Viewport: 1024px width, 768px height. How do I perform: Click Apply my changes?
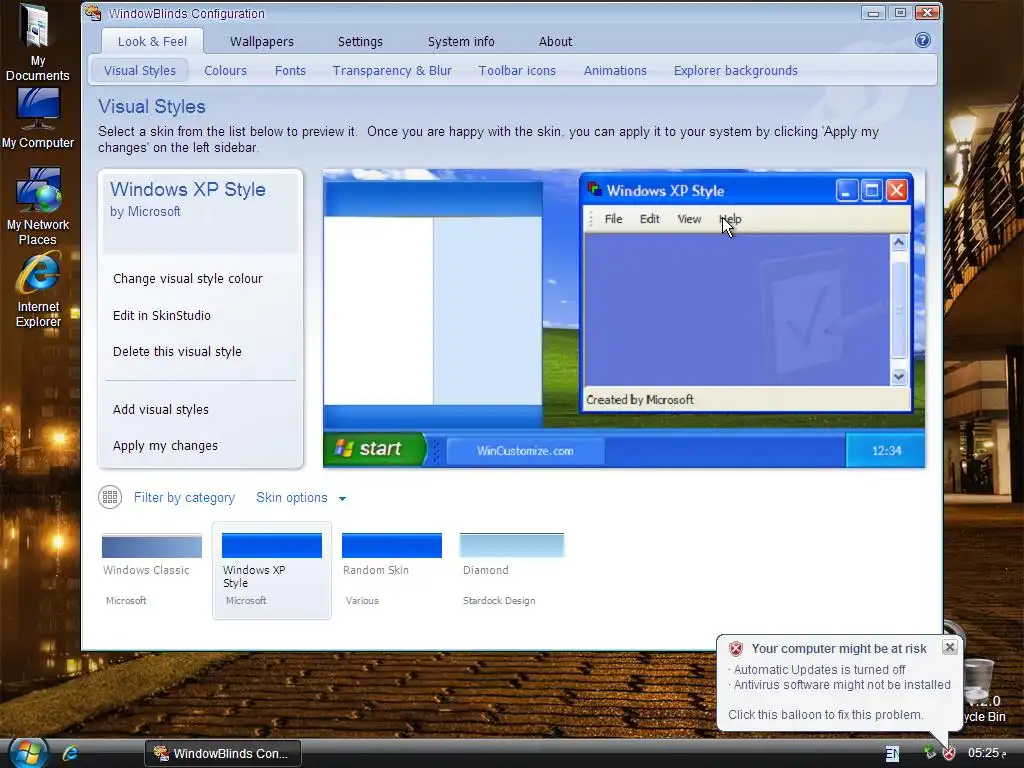point(165,445)
